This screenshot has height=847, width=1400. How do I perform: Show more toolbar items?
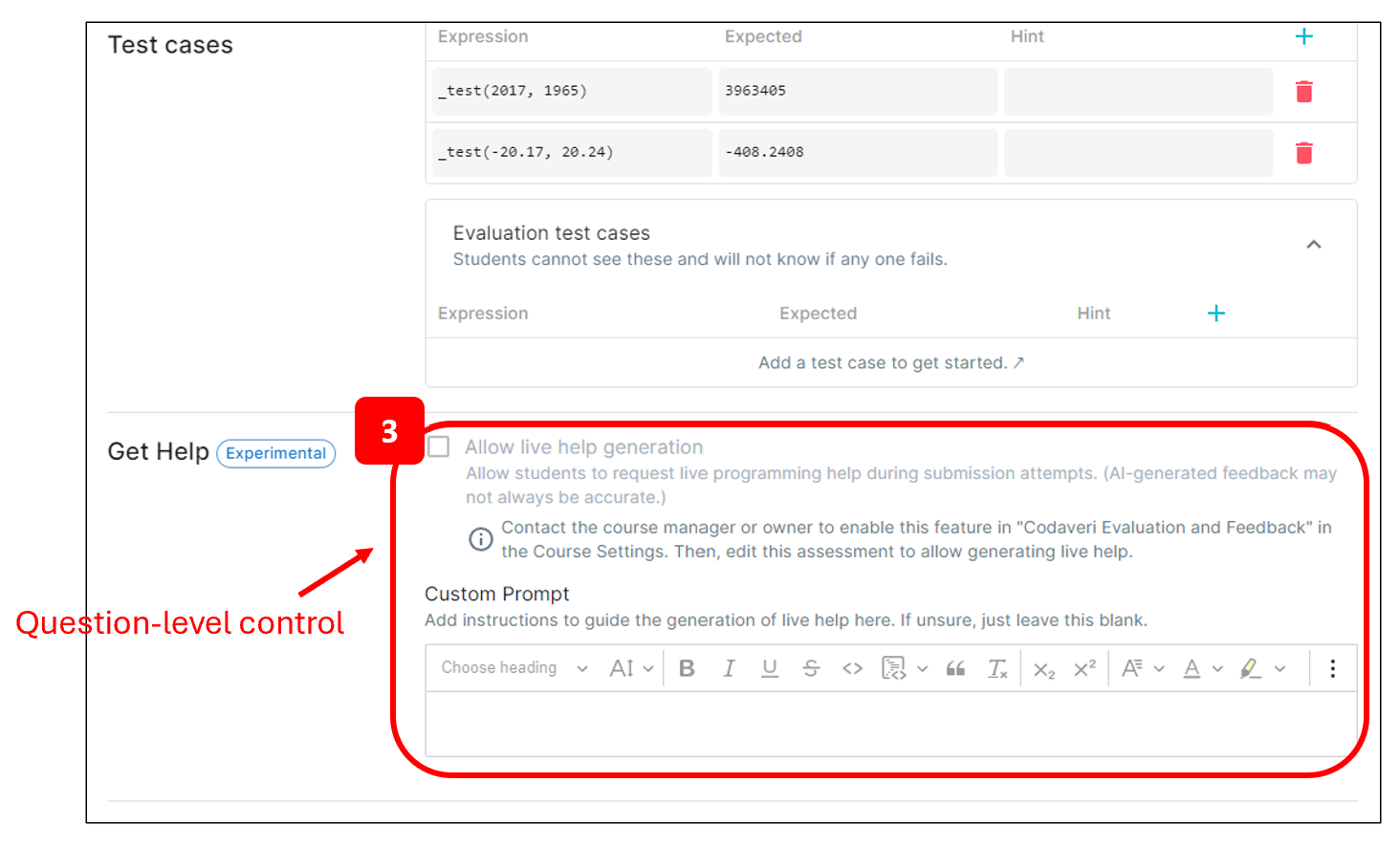(1332, 668)
